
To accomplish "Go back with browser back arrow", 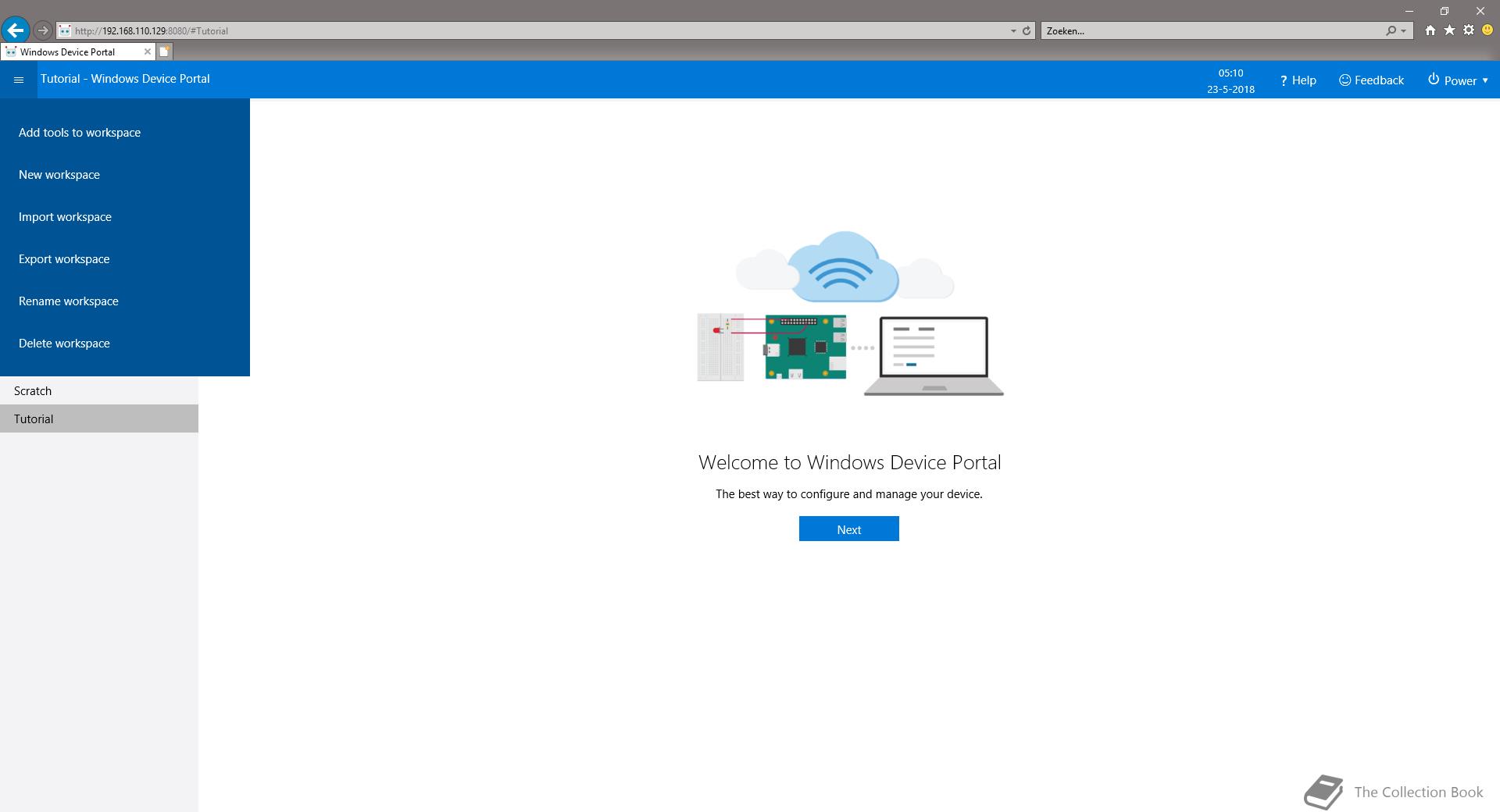I will tap(16, 30).
